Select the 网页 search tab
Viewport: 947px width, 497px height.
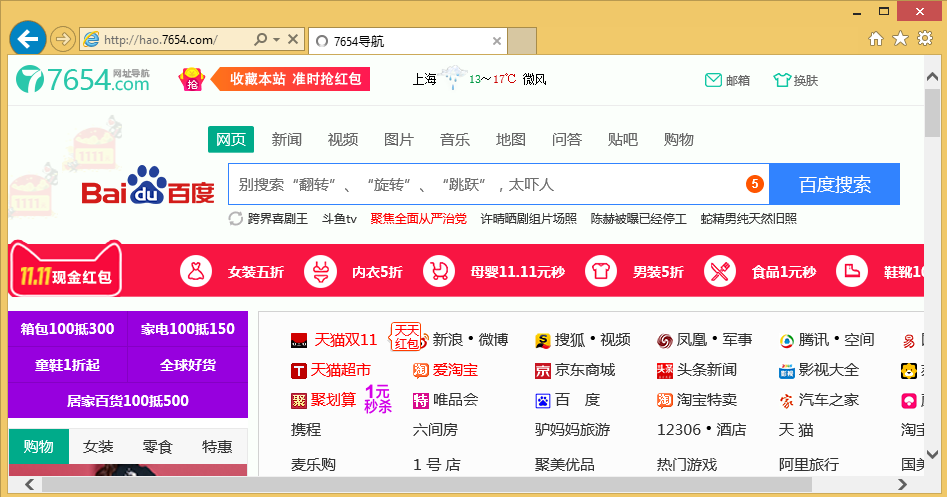point(231,139)
